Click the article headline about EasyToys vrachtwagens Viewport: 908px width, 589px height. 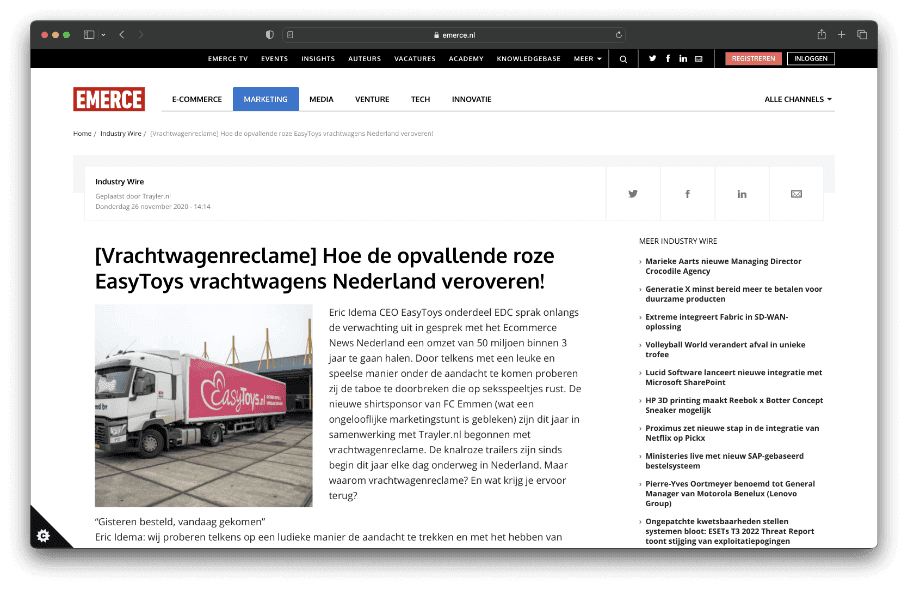(324, 268)
